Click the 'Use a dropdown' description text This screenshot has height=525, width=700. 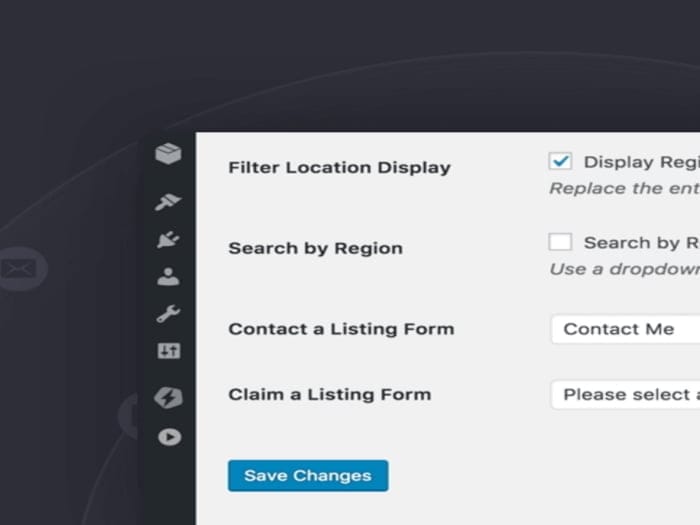624,269
